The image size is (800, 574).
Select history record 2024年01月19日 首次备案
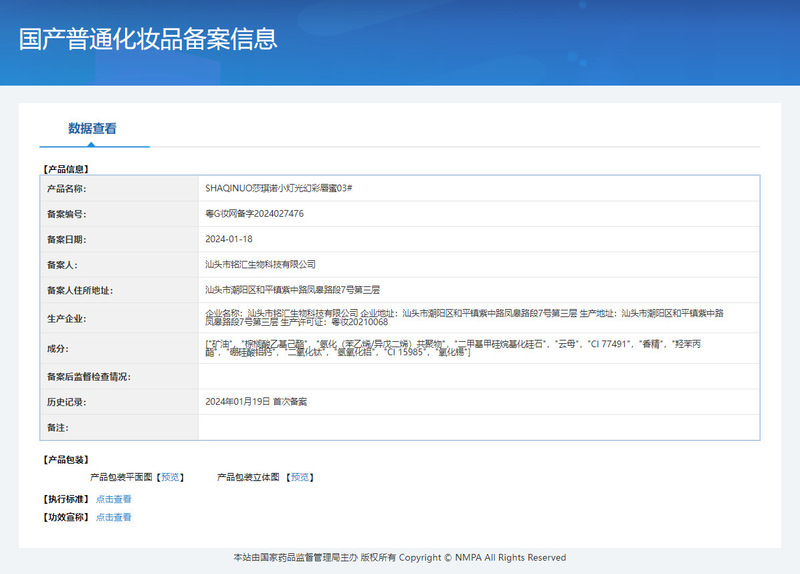tap(256, 402)
